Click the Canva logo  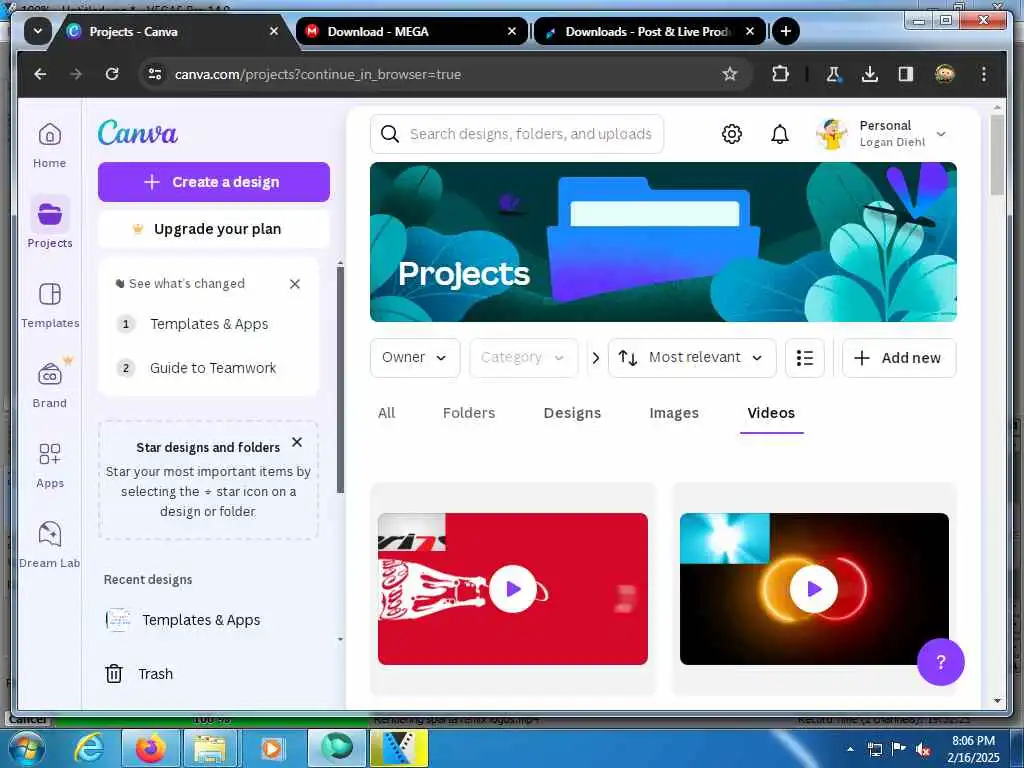138,133
